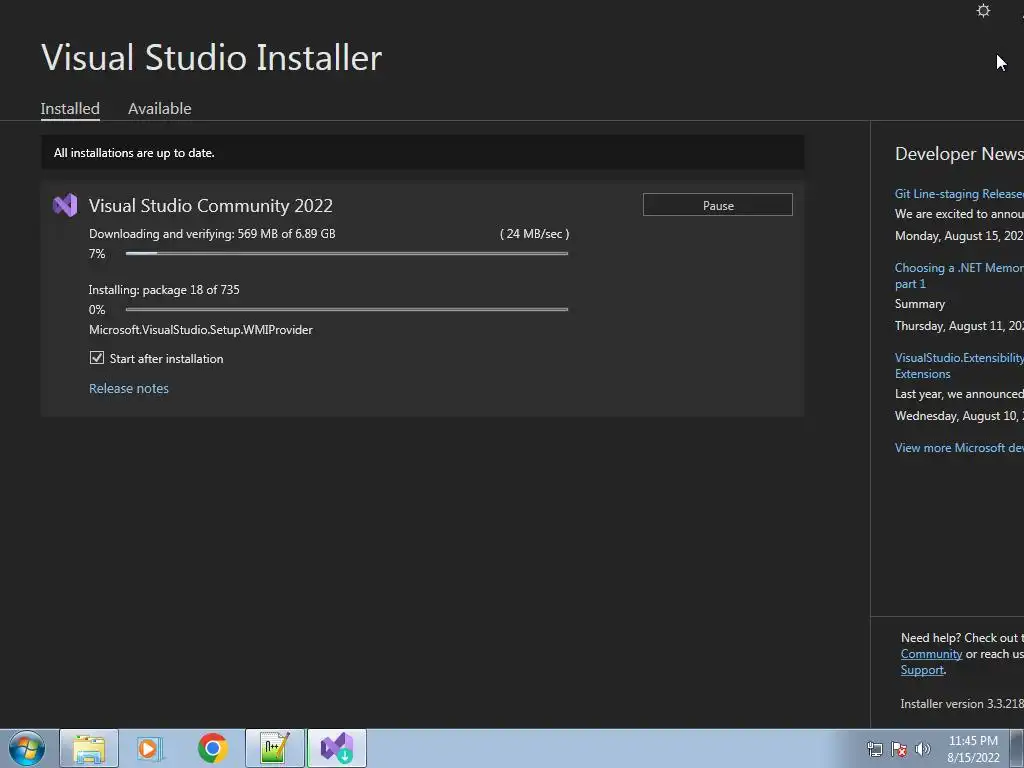Click 'All installations are up to date' banner

click(x=423, y=153)
